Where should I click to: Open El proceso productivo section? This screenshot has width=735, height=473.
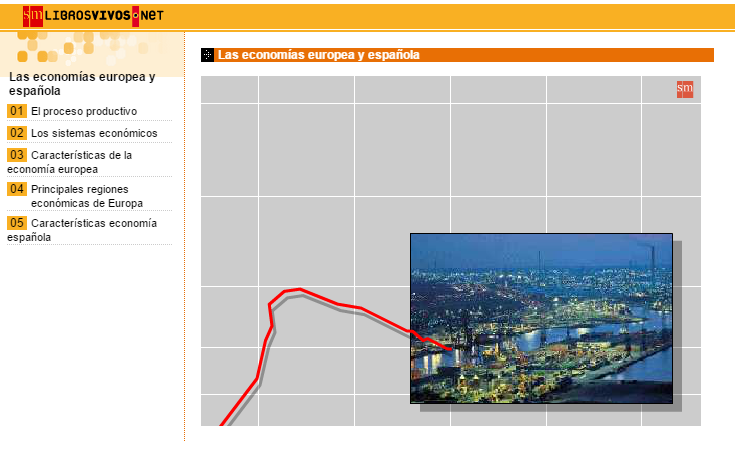pos(84,112)
